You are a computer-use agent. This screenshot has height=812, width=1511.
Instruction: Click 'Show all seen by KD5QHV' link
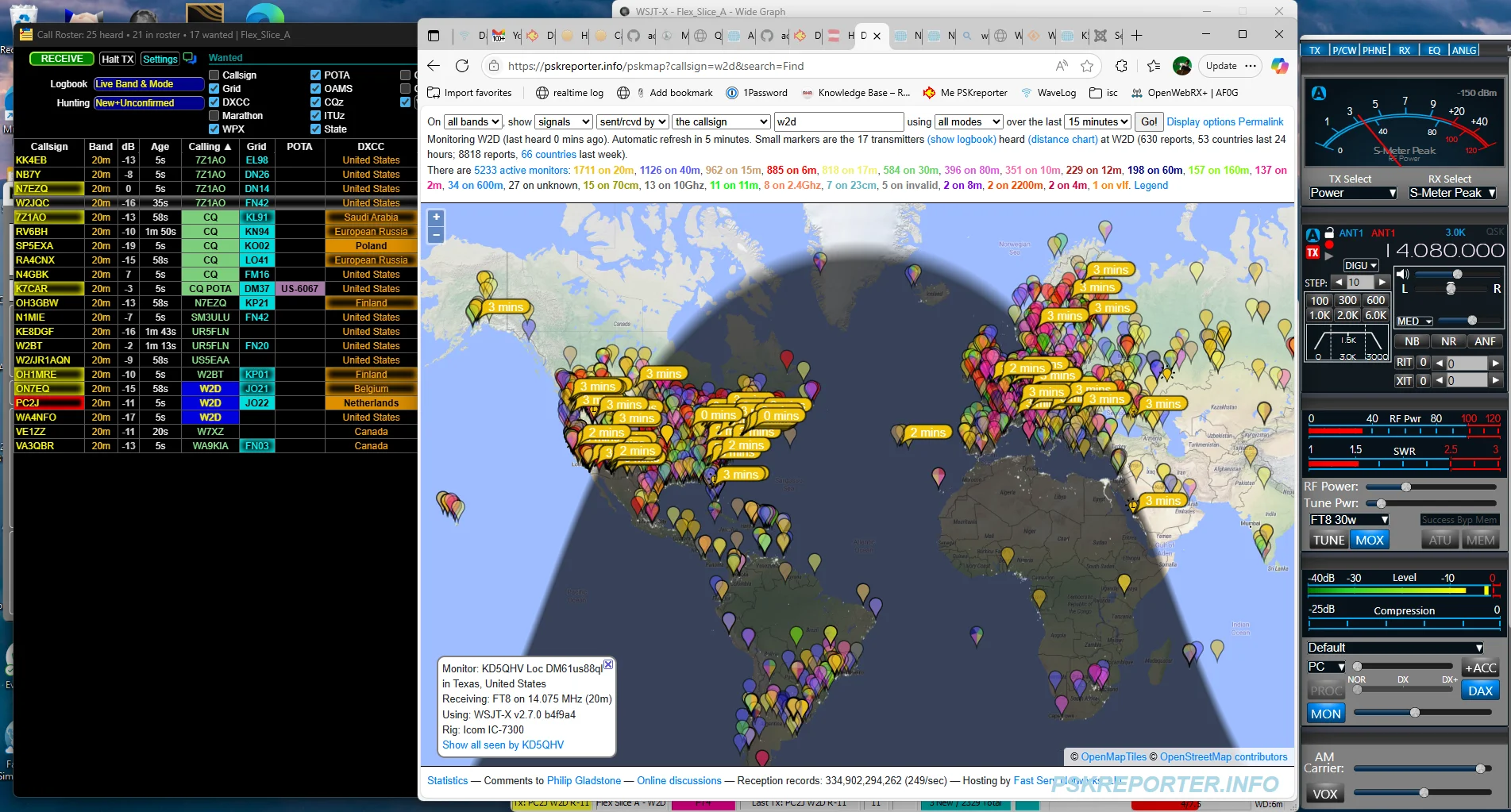[x=503, y=745]
